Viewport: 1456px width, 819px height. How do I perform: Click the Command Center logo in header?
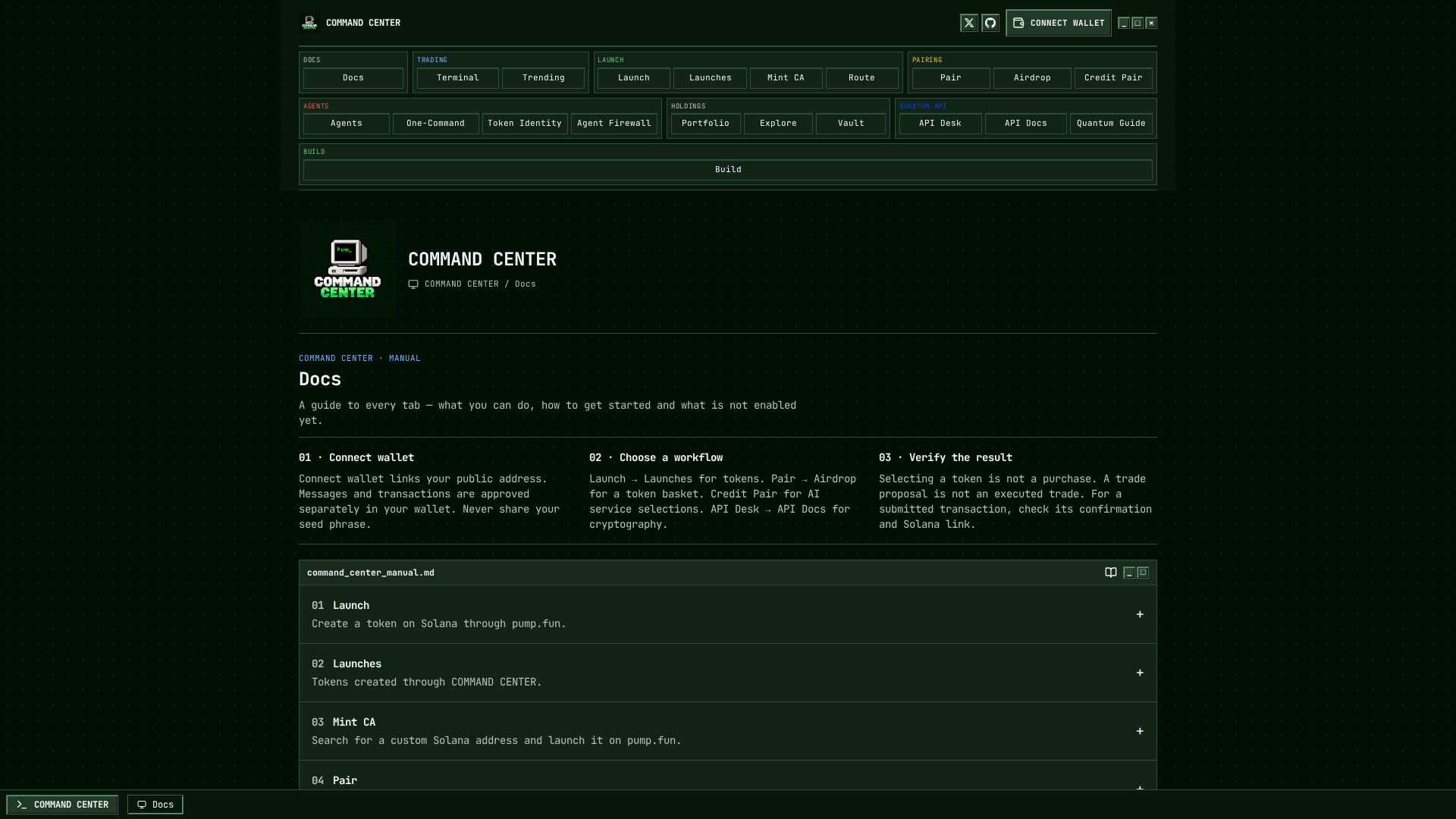pyautogui.click(x=309, y=23)
